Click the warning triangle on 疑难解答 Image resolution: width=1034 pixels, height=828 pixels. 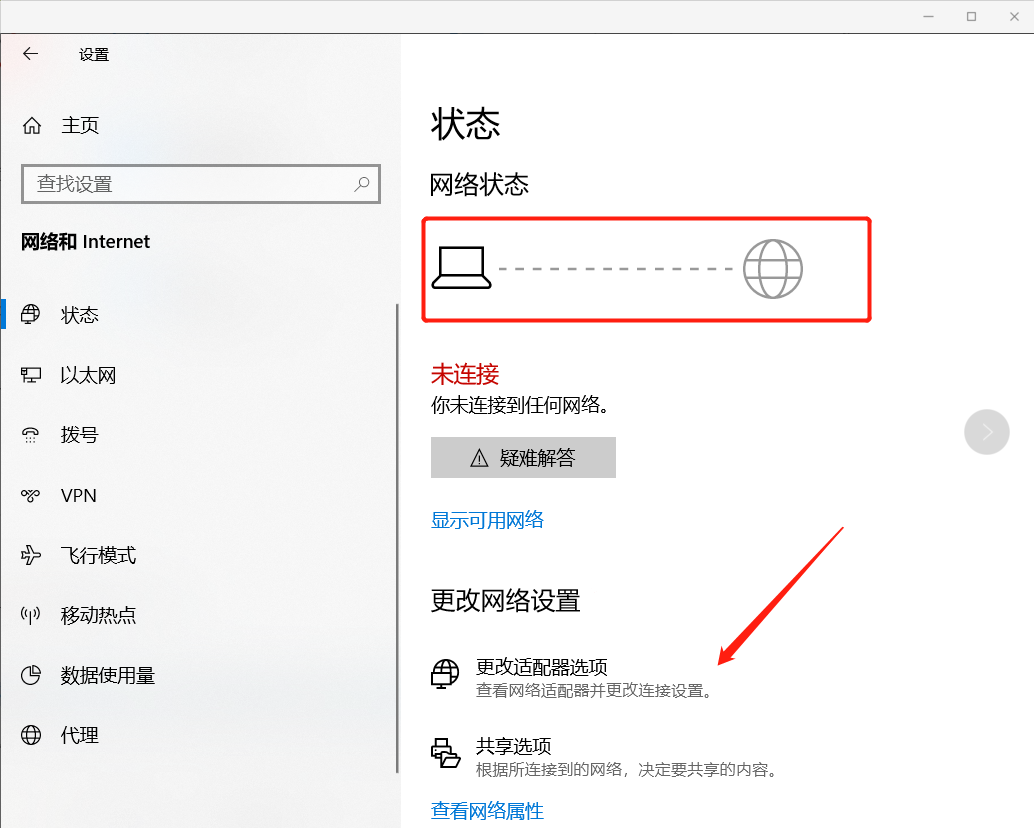[x=479, y=458]
